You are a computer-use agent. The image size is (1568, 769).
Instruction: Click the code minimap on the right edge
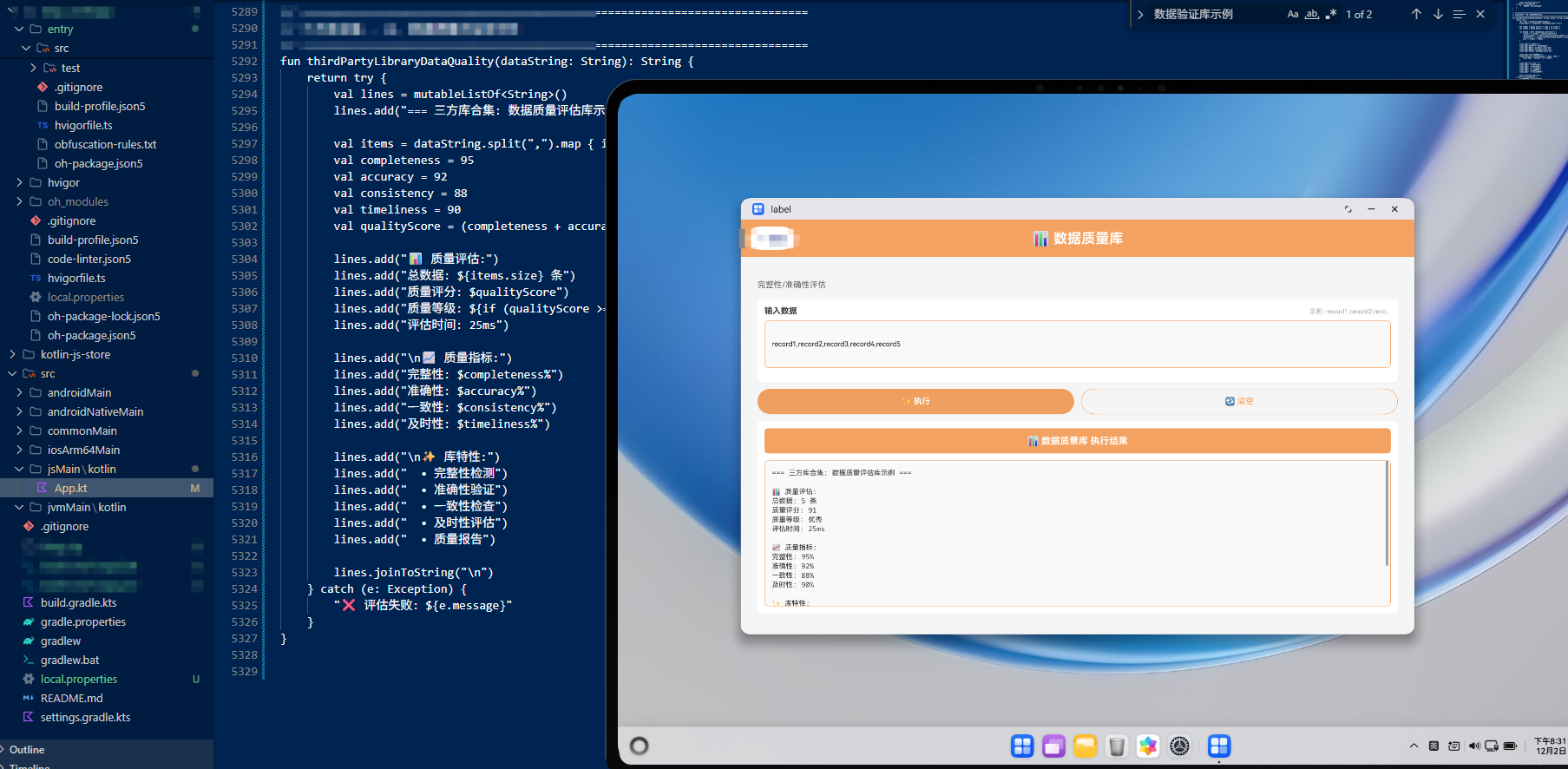coord(1539,39)
